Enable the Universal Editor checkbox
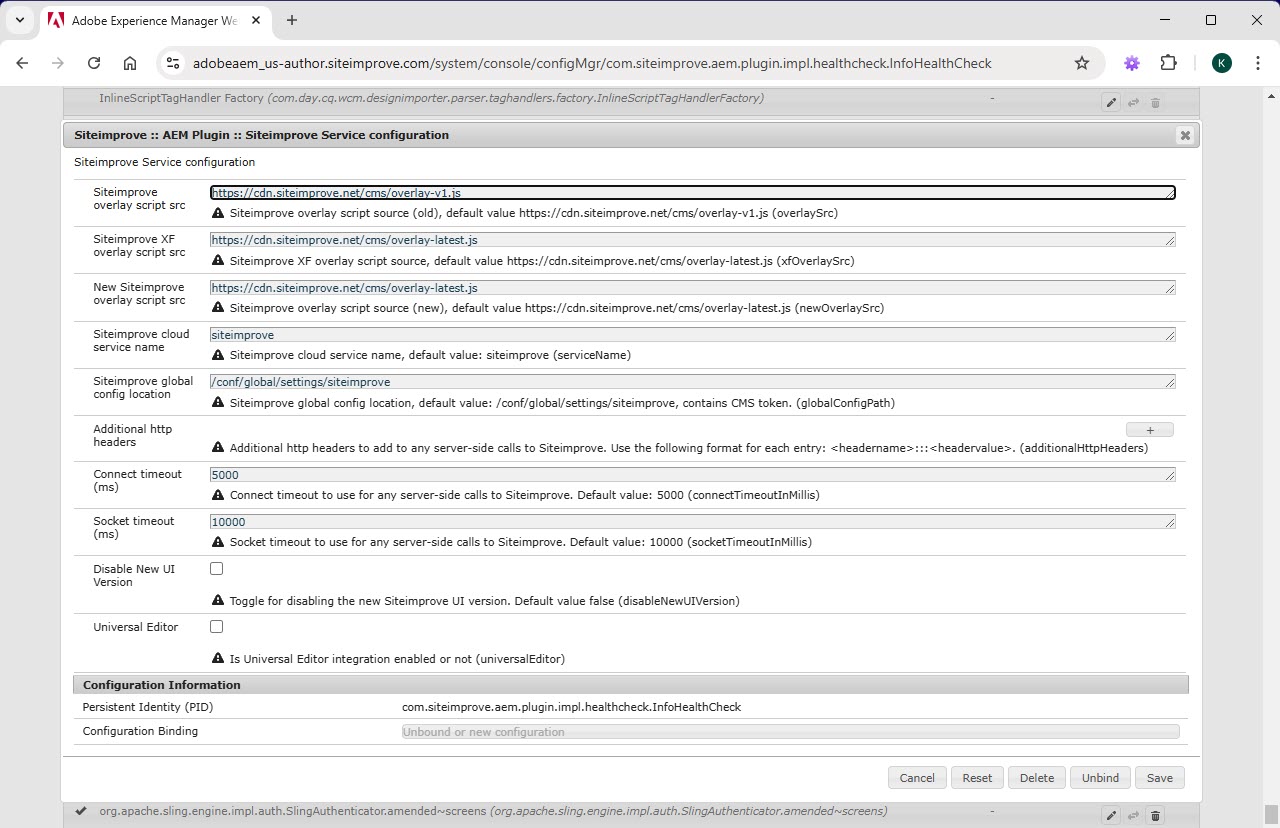1280x828 pixels. [x=216, y=627]
